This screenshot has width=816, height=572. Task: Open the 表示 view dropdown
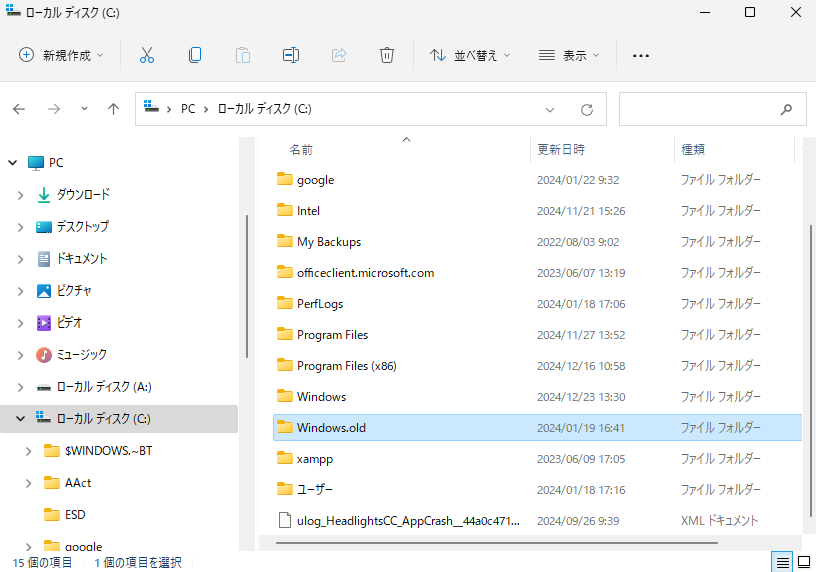[x=569, y=55]
